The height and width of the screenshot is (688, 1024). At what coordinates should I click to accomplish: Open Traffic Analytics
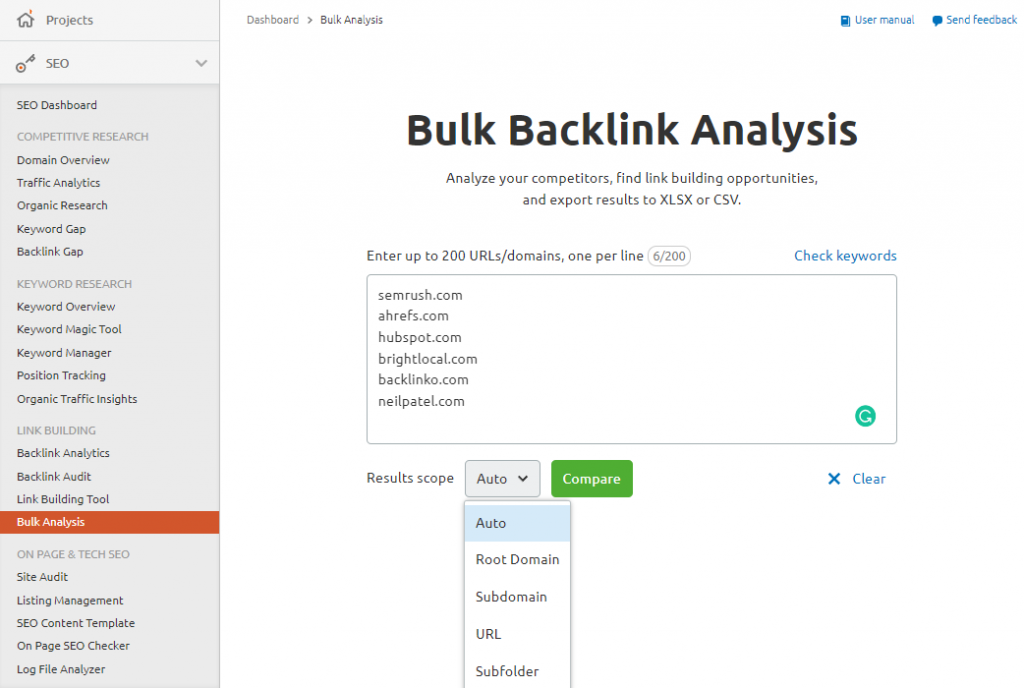pos(59,183)
